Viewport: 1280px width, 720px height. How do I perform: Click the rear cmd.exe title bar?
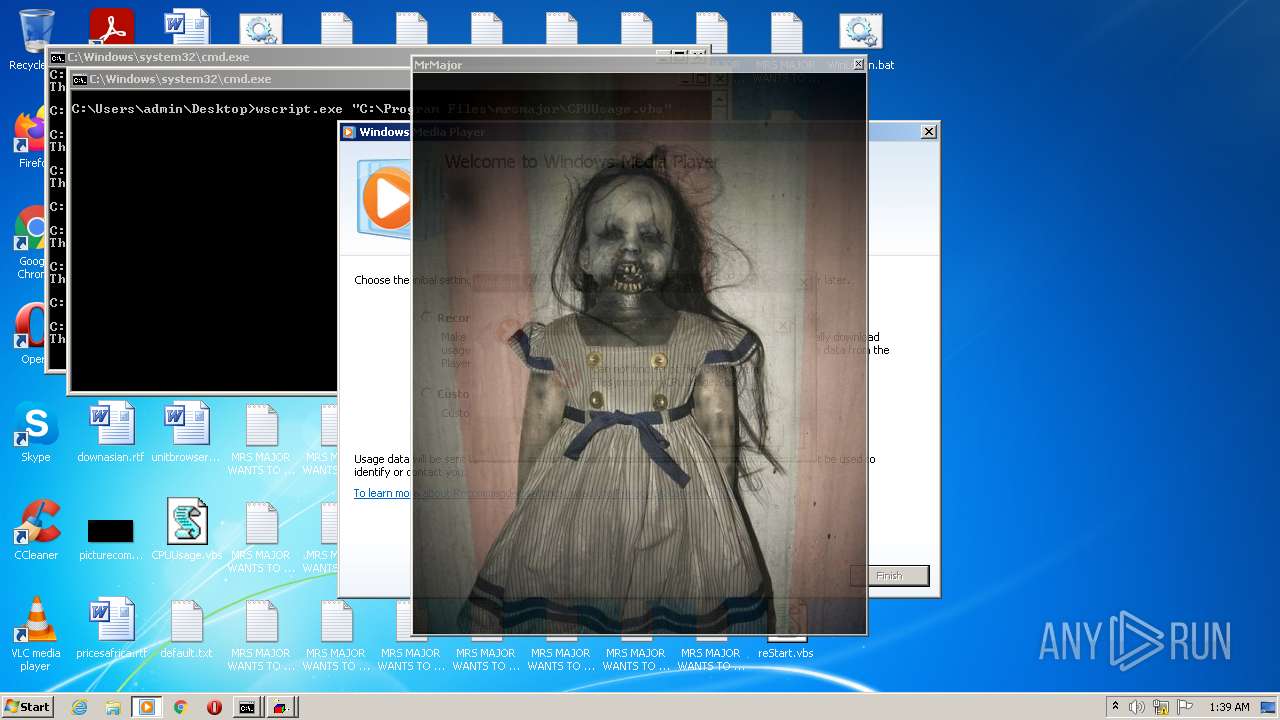(x=230, y=57)
